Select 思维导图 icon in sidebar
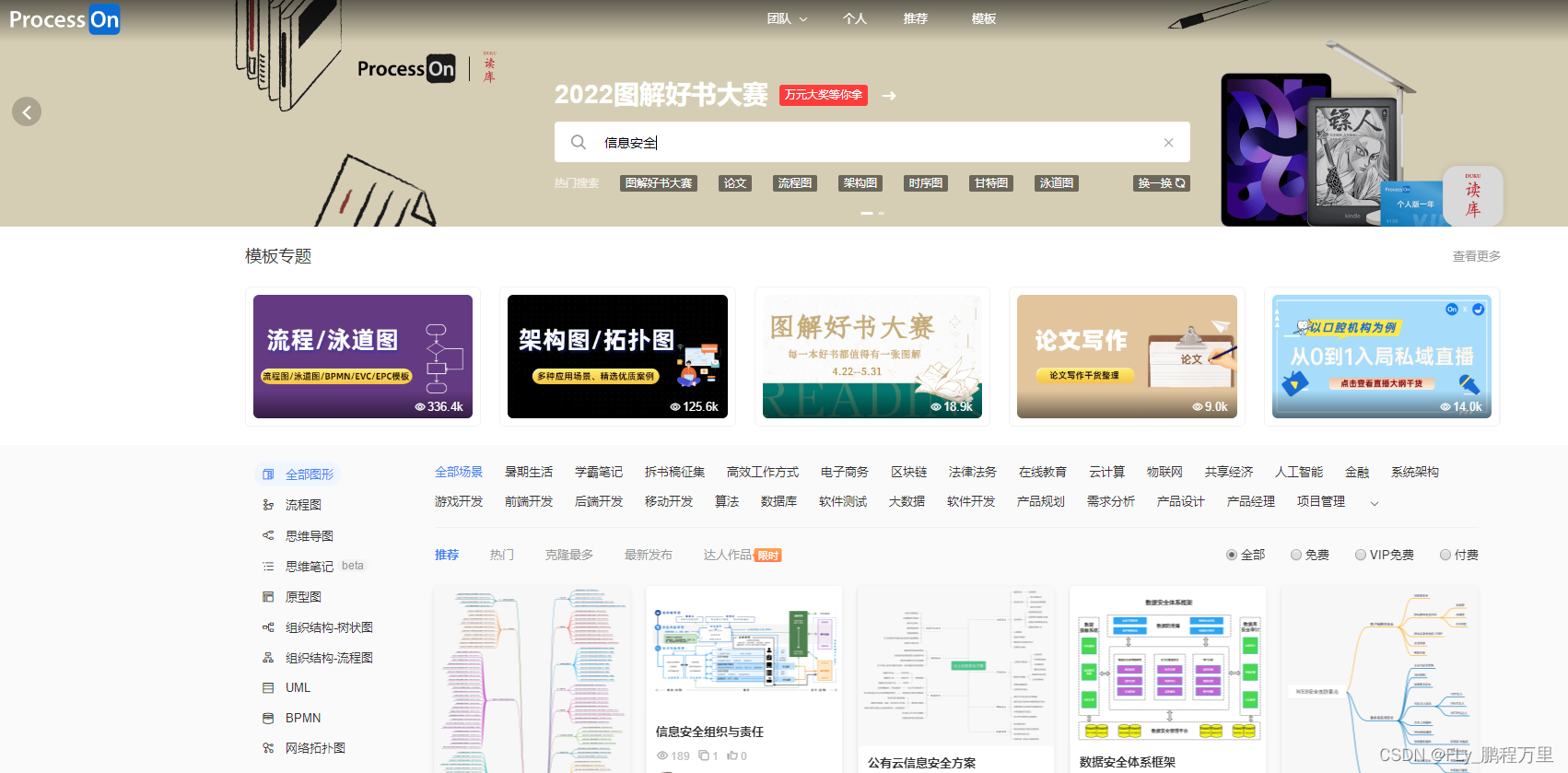Viewport: 1568px width, 773px height. (x=268, y=535)
